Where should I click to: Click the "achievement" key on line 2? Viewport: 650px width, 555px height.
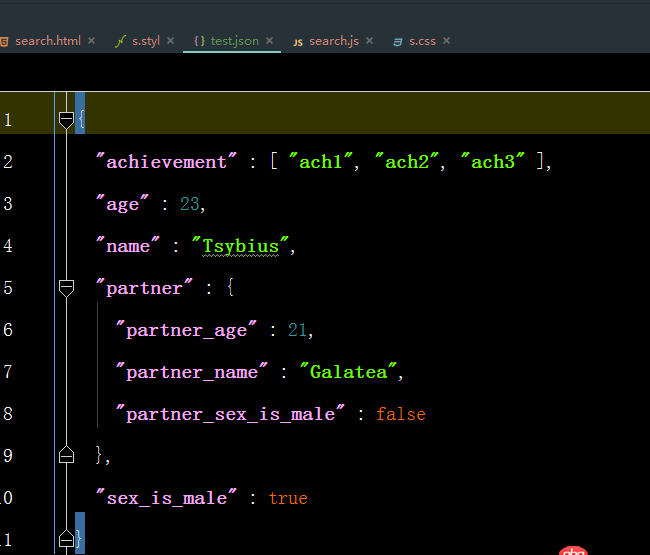[166, 162]
